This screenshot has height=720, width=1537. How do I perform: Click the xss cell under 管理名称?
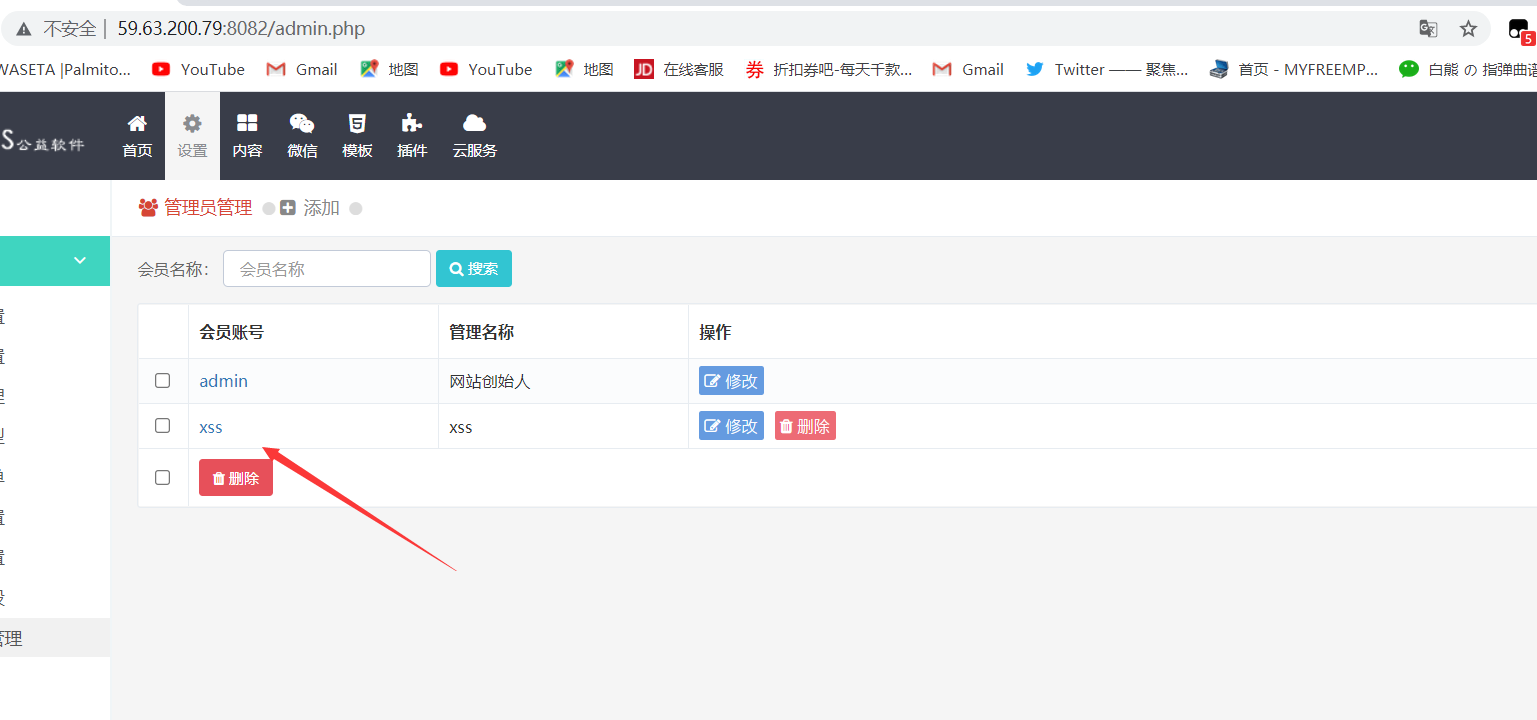tap(461, 427)
